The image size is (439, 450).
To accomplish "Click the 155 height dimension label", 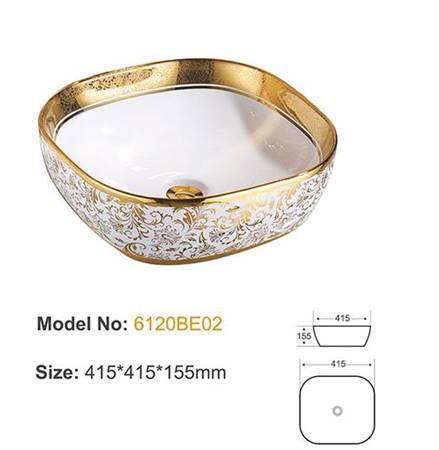I will [304, 336].
